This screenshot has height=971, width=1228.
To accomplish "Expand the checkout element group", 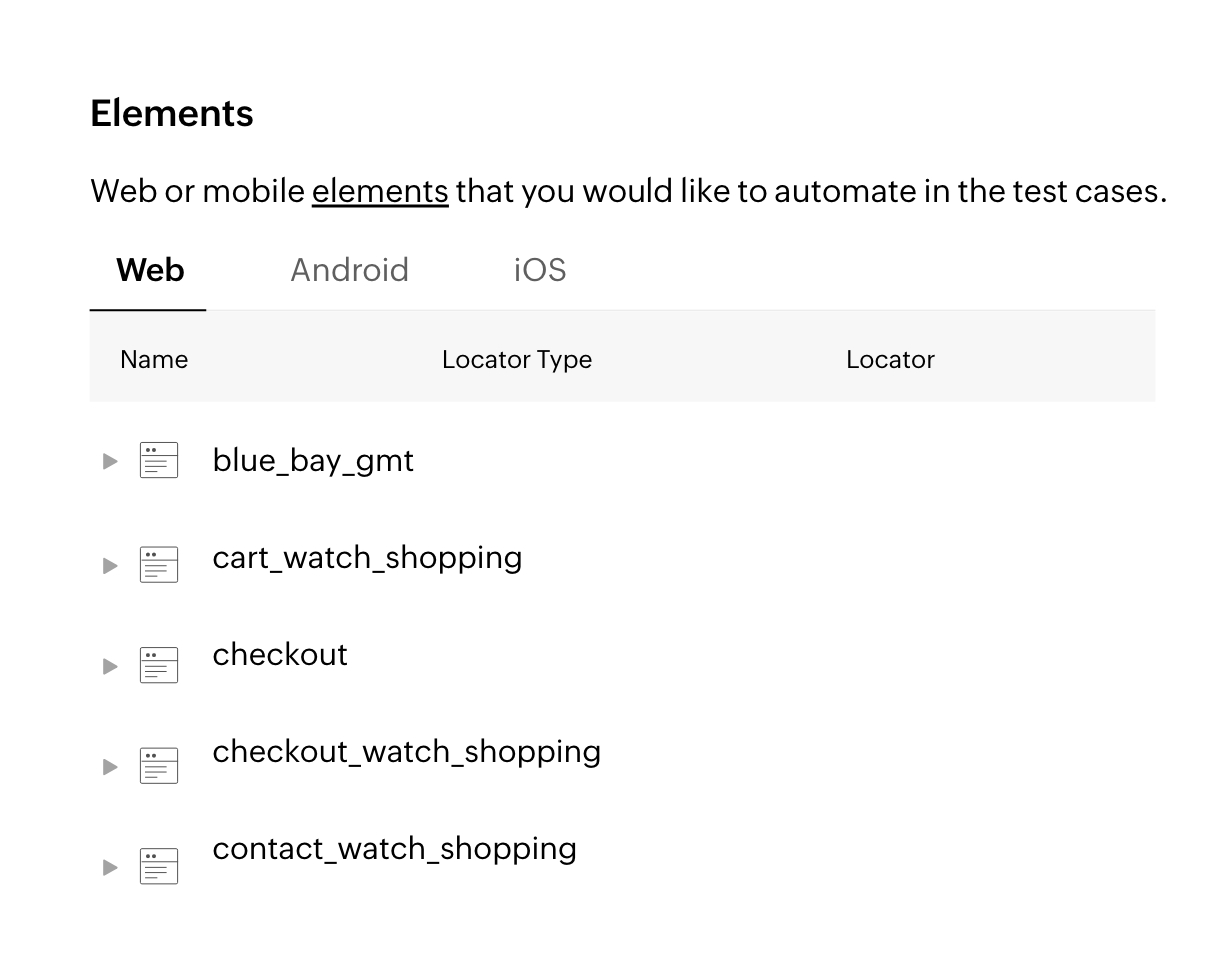I will (110, 665).
